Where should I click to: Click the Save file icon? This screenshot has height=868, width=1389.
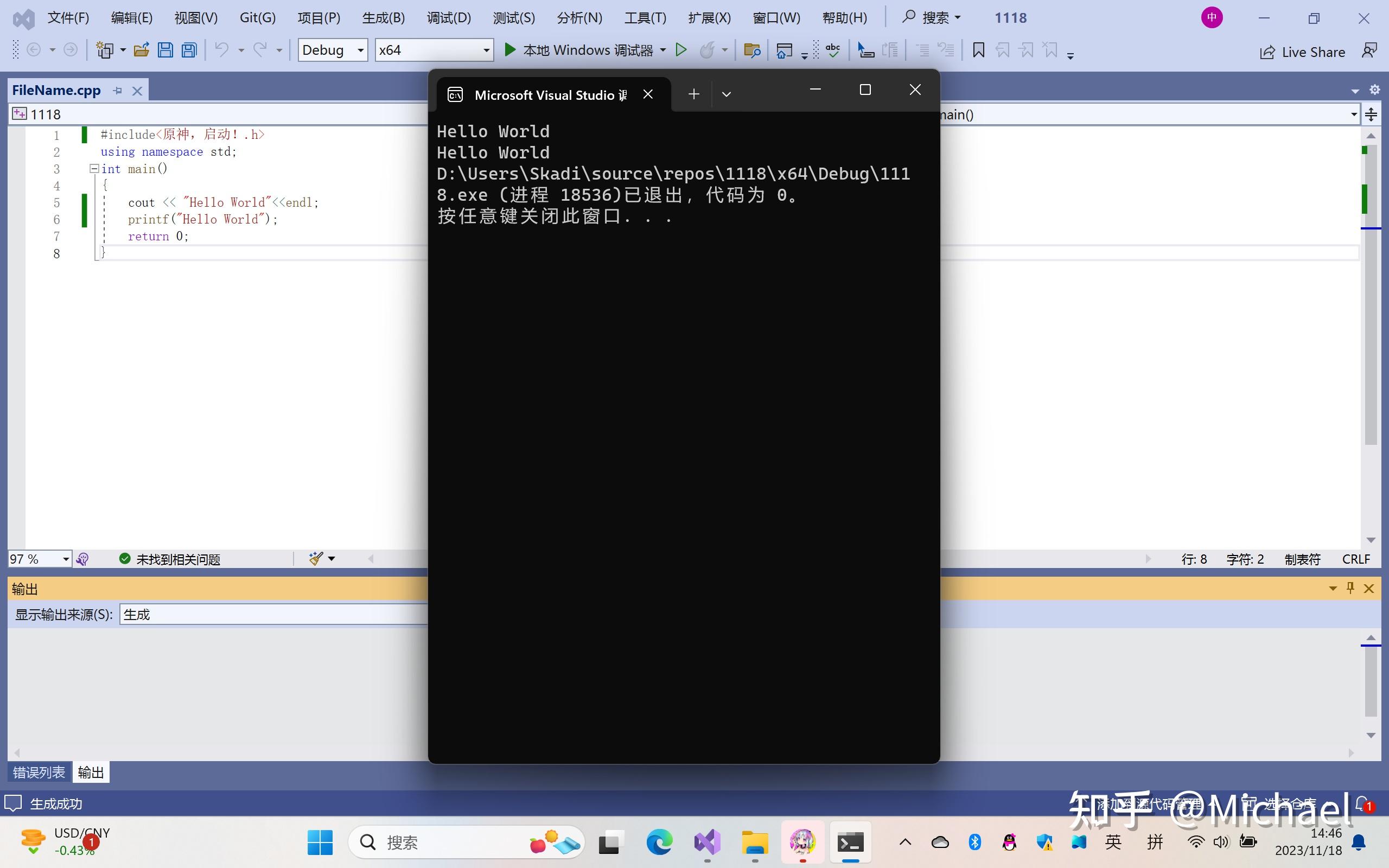pos(165,50)
